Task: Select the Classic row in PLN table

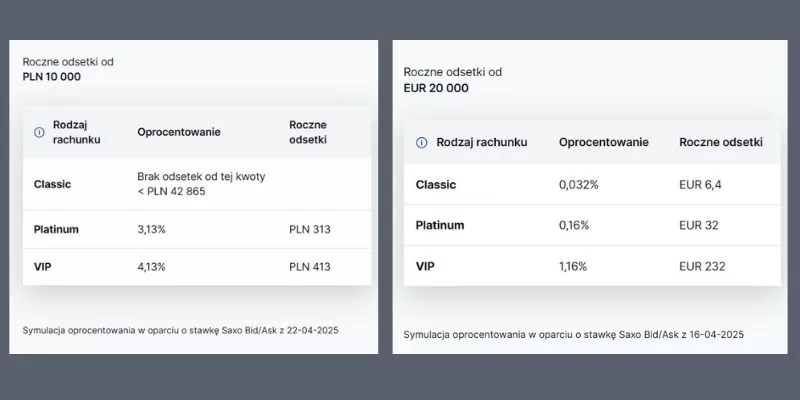Action: 197,184
